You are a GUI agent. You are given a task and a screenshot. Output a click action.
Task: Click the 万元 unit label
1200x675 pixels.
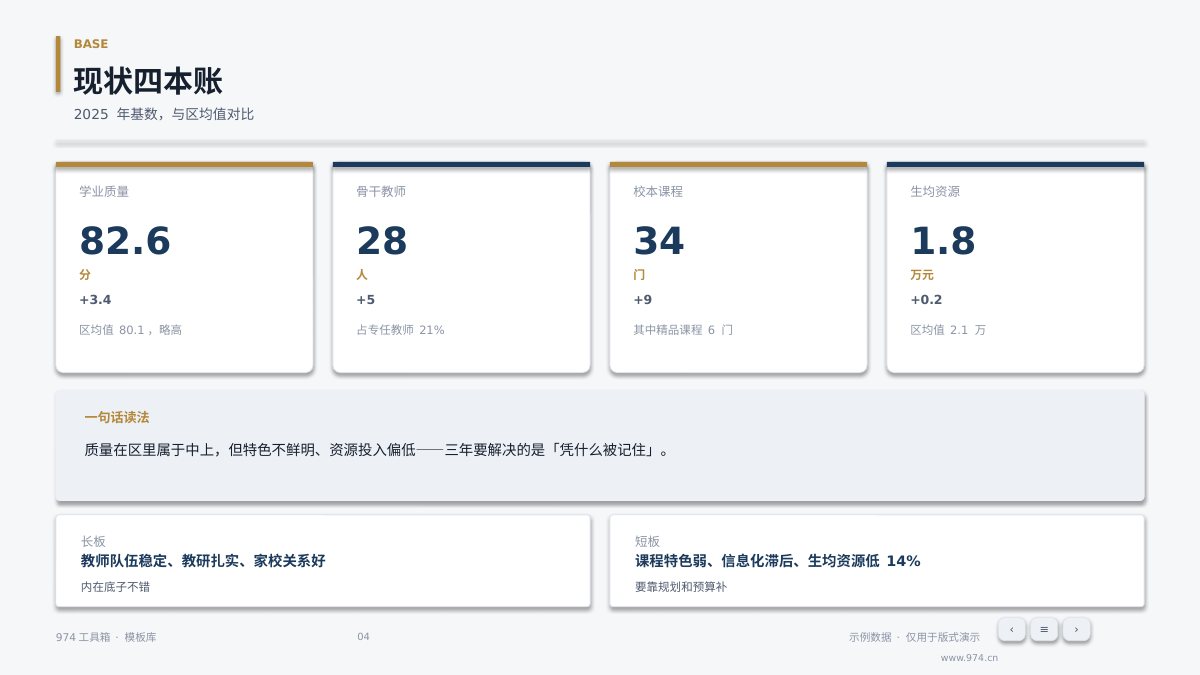point(922,275)
